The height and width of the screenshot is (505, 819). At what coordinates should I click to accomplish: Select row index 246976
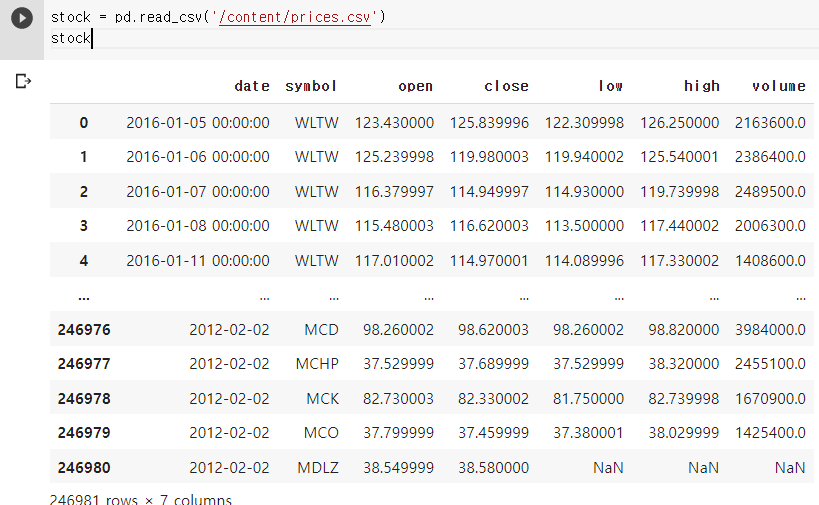pyautogui.click(x=84, y=330)
